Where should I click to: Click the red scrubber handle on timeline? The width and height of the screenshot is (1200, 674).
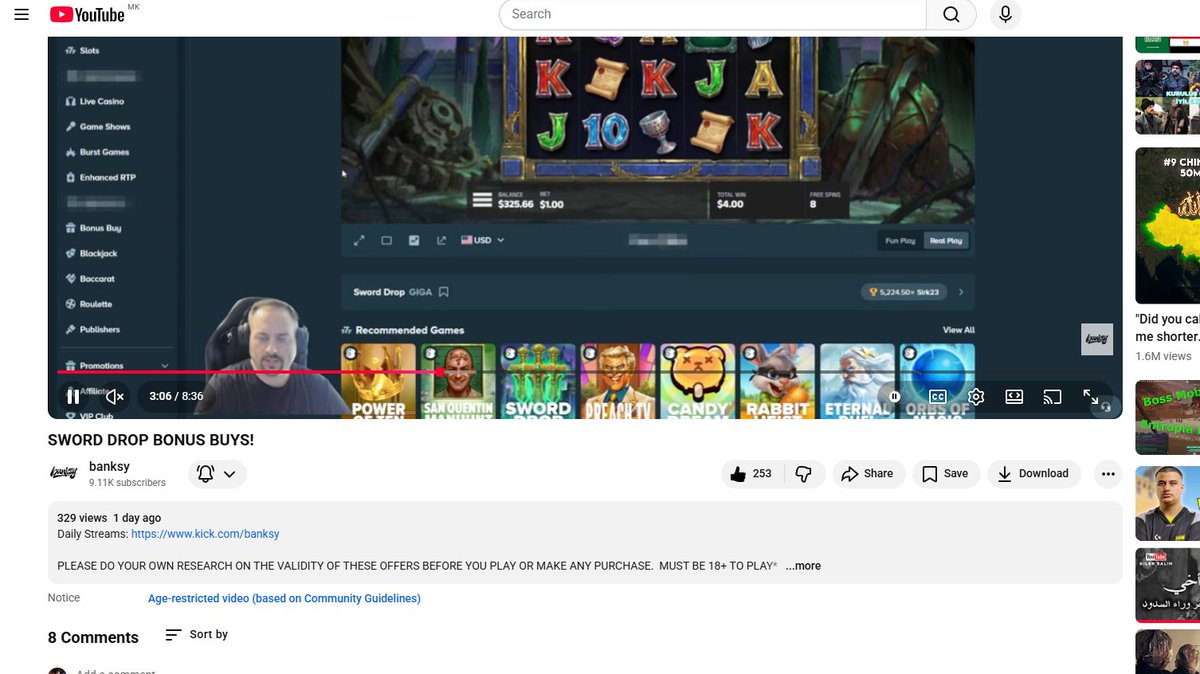(439, 372)
